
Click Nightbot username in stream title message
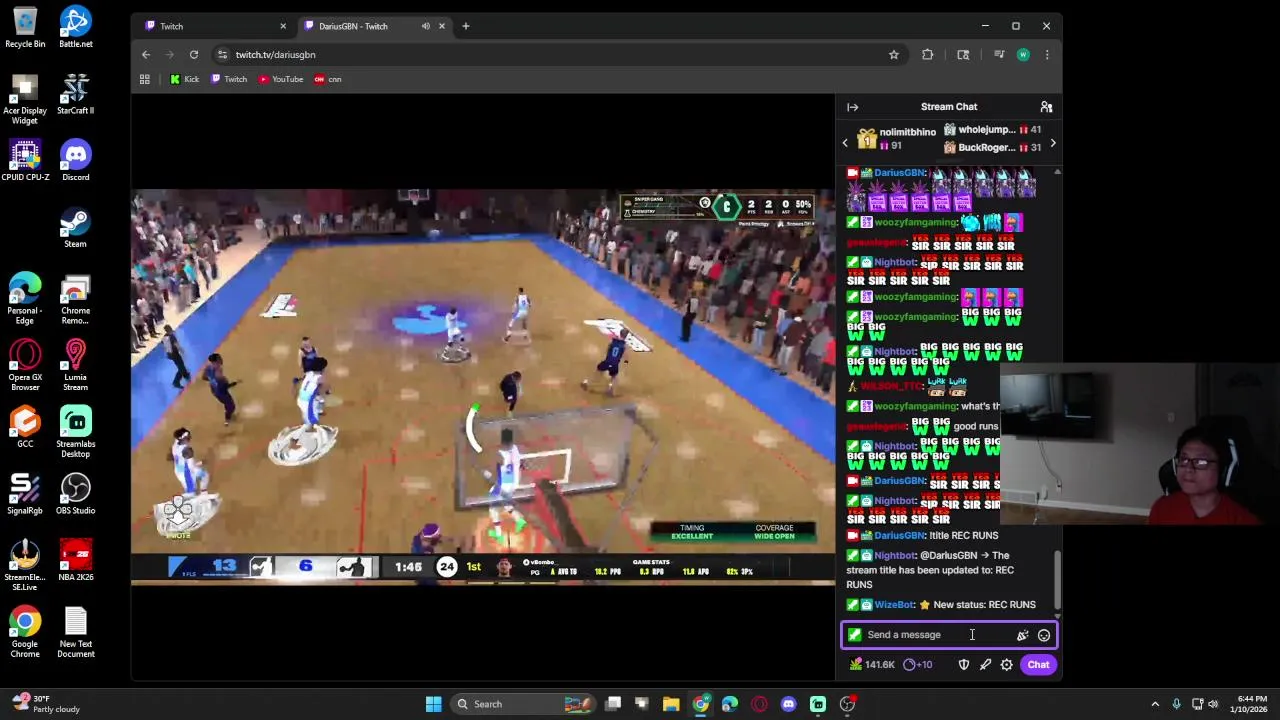tap(895, 556)
